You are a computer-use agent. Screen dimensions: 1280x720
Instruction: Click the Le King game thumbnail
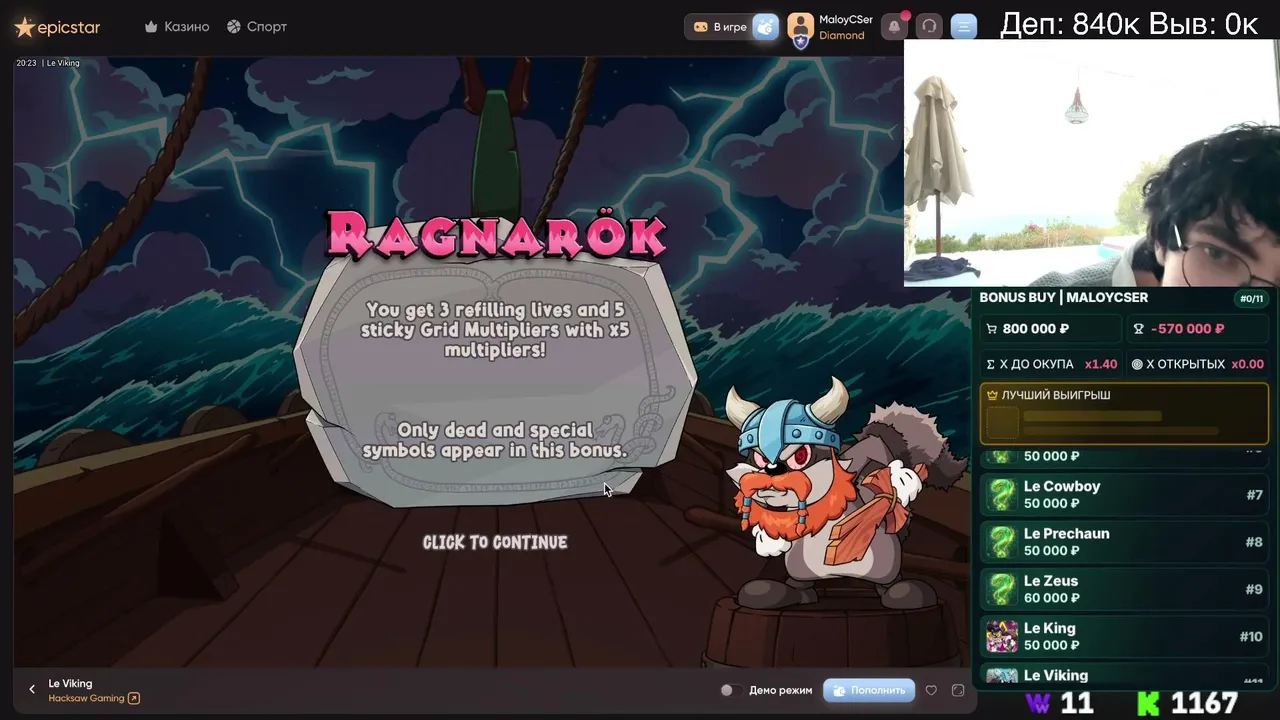click(x=1002, y=636)
